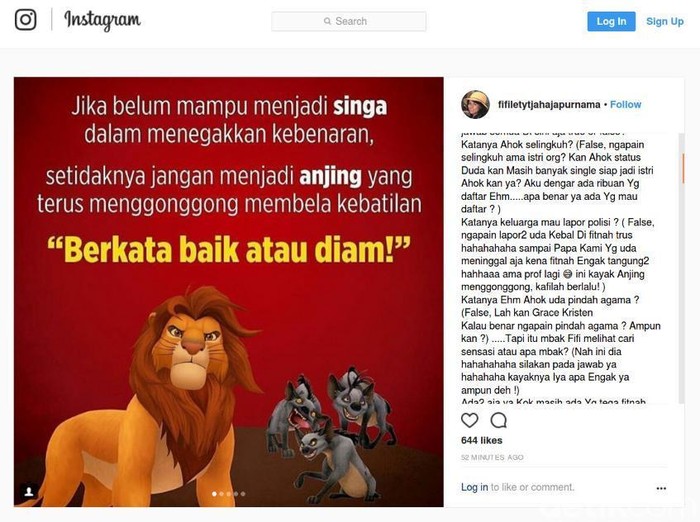Click the Search input field
700x522 pixels.
point(349,21)
